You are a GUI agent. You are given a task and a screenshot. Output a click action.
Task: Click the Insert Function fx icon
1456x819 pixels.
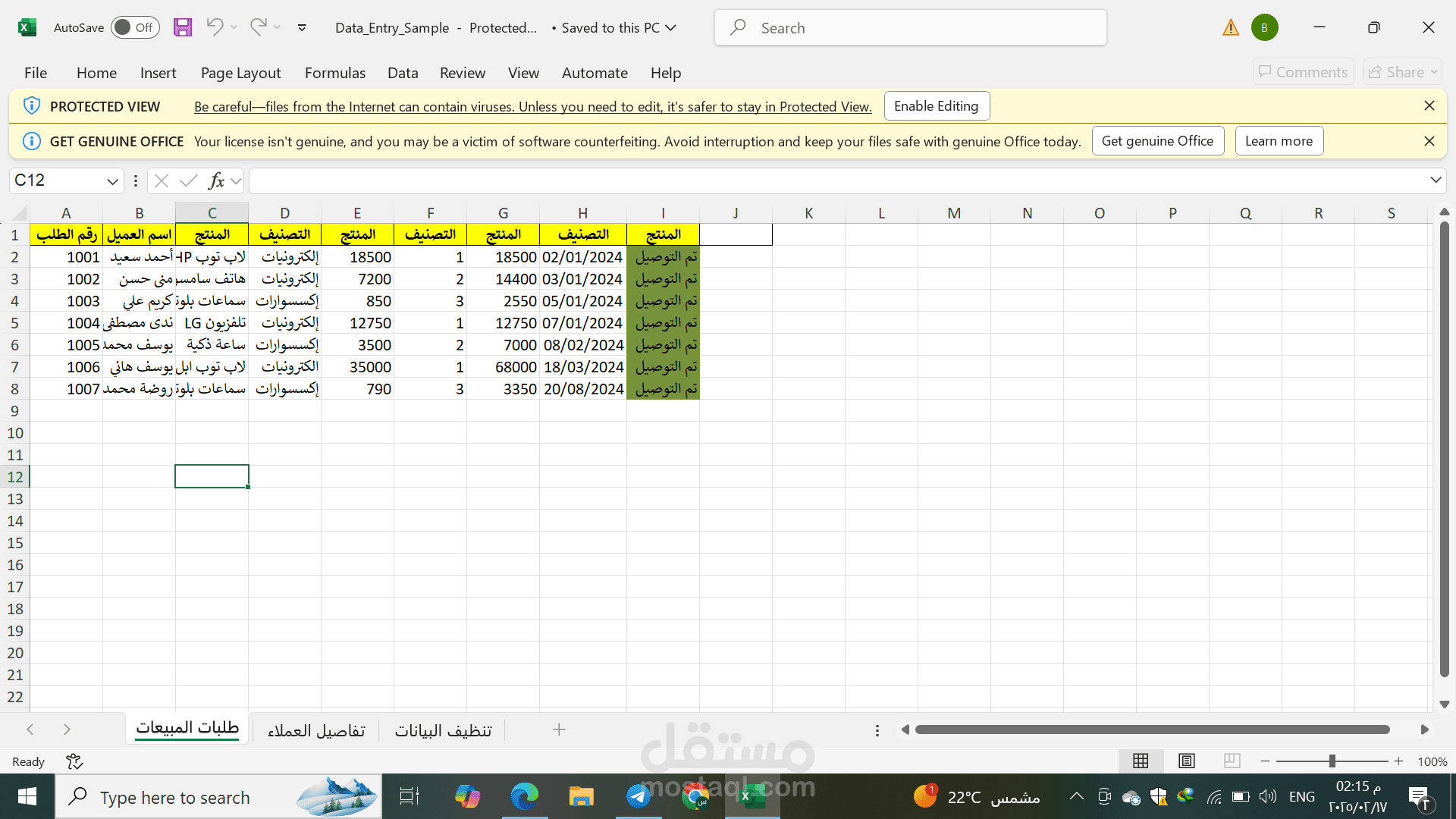(216, 180)
